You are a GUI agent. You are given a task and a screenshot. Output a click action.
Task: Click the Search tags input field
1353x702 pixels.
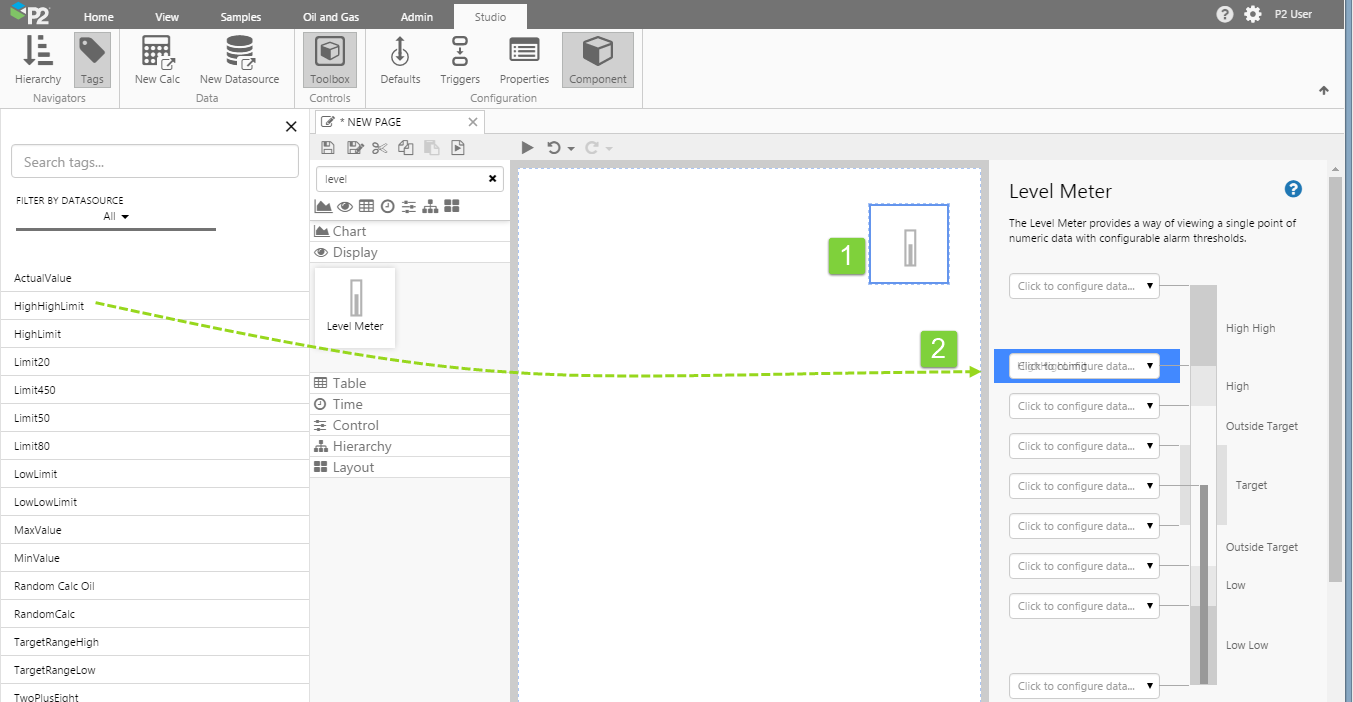click(x=155, y=162)
